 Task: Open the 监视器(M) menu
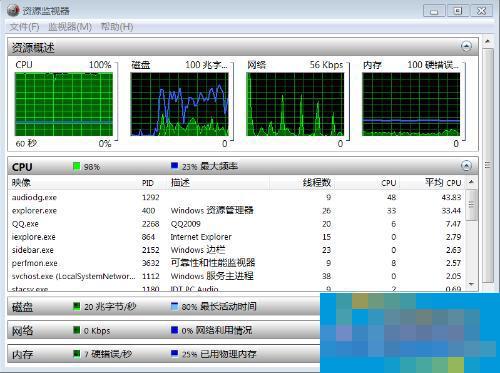[70, 27]
